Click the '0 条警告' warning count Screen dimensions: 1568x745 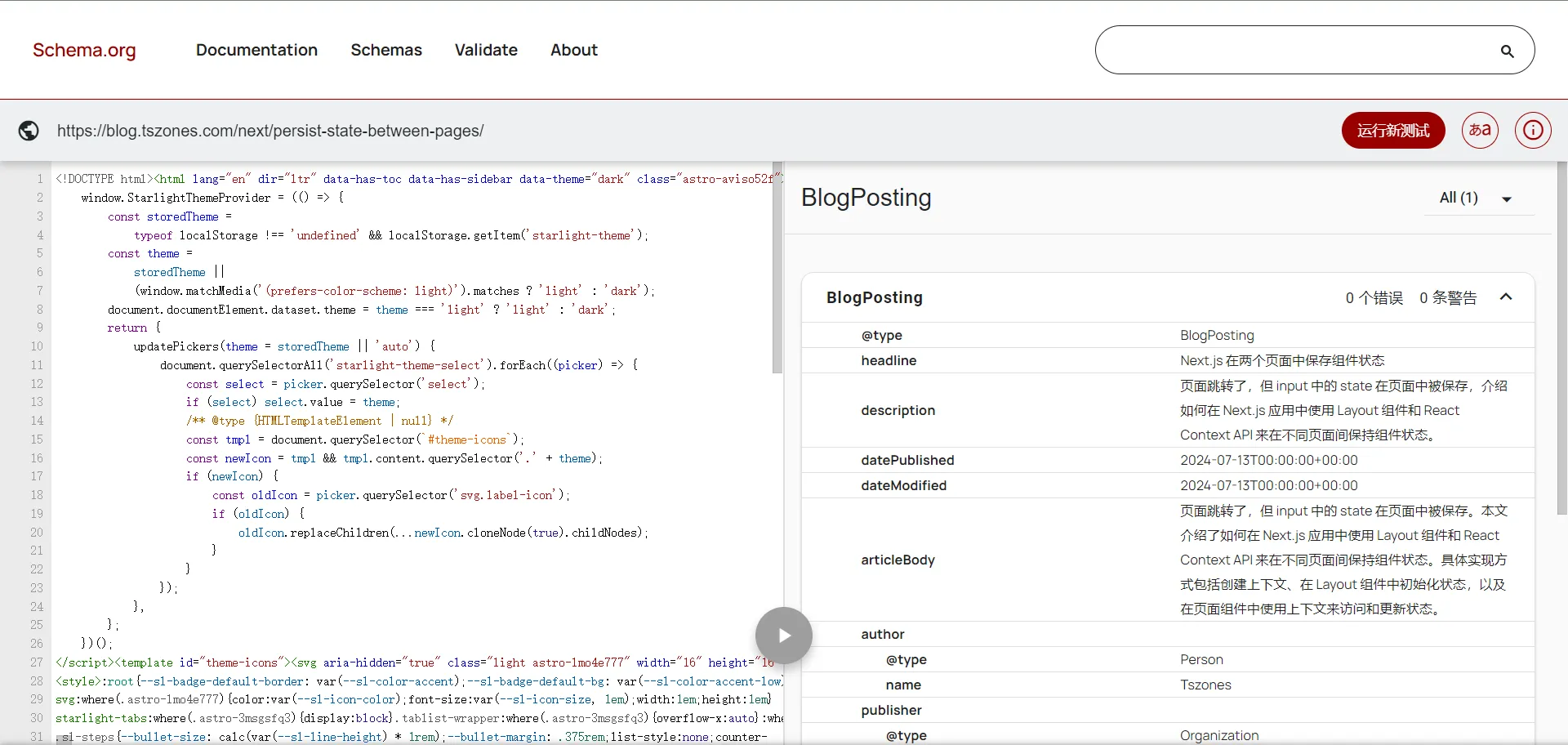coord(1448,298)
